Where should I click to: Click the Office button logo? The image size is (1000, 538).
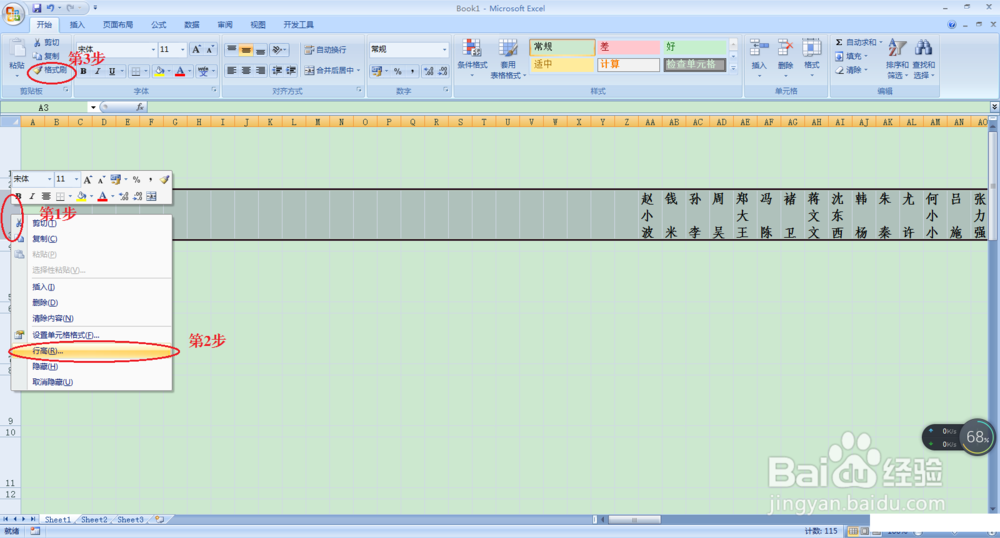13,13
